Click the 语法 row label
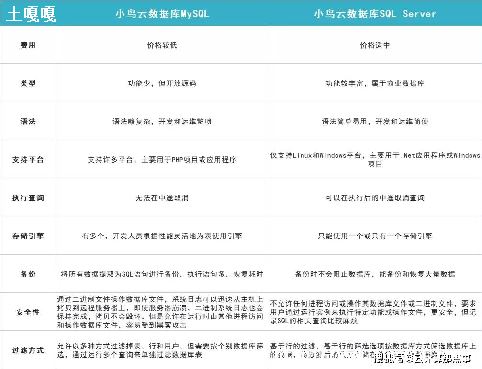This screenshot has height=369, width=482. pyautogui.click(x=28, y=121)
